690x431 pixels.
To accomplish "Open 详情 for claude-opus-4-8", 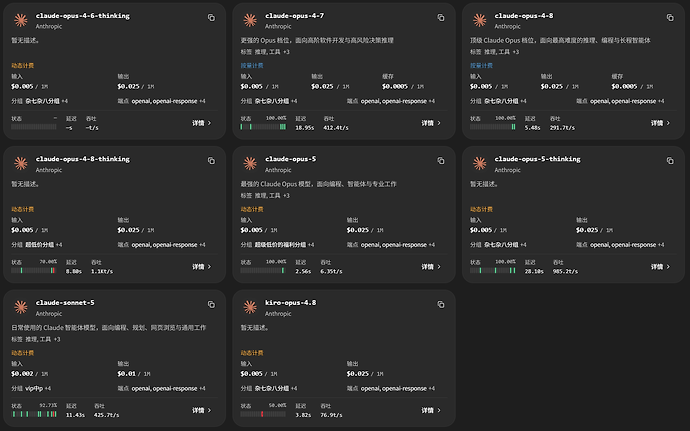I will 660,123.
